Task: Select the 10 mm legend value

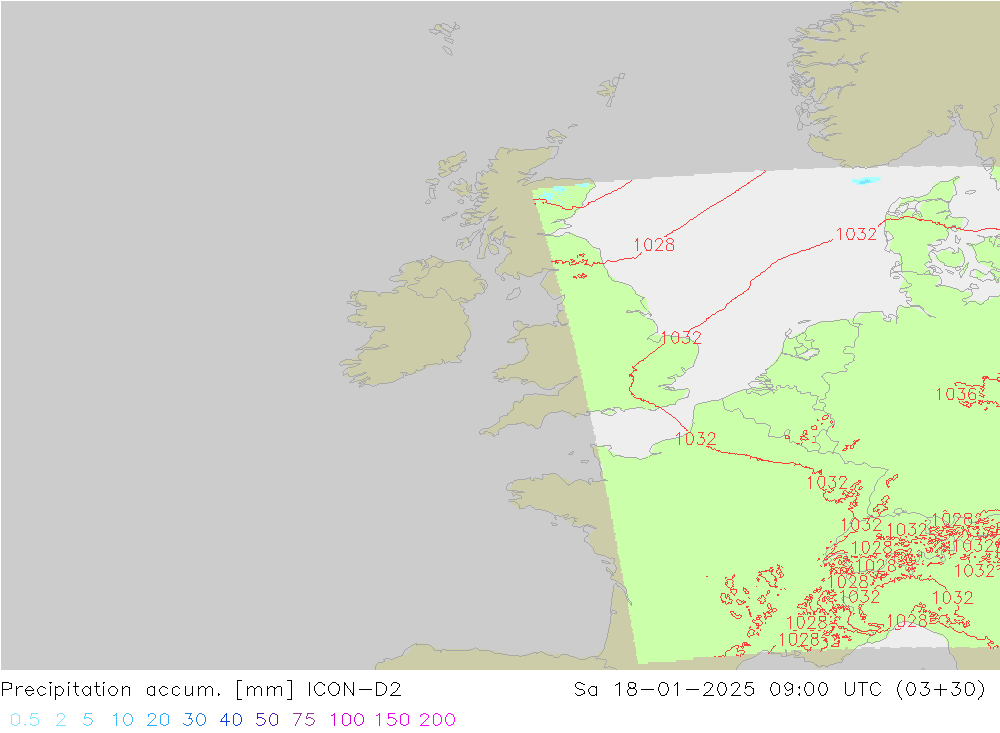Action: (122, 720)
